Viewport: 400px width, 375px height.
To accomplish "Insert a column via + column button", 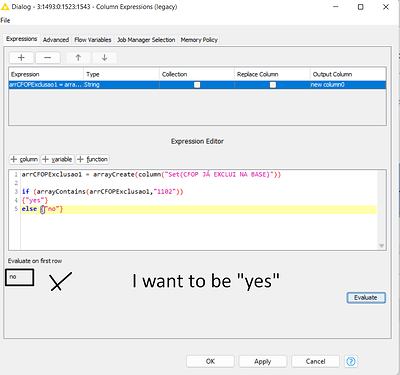I will tap(24, 159).
